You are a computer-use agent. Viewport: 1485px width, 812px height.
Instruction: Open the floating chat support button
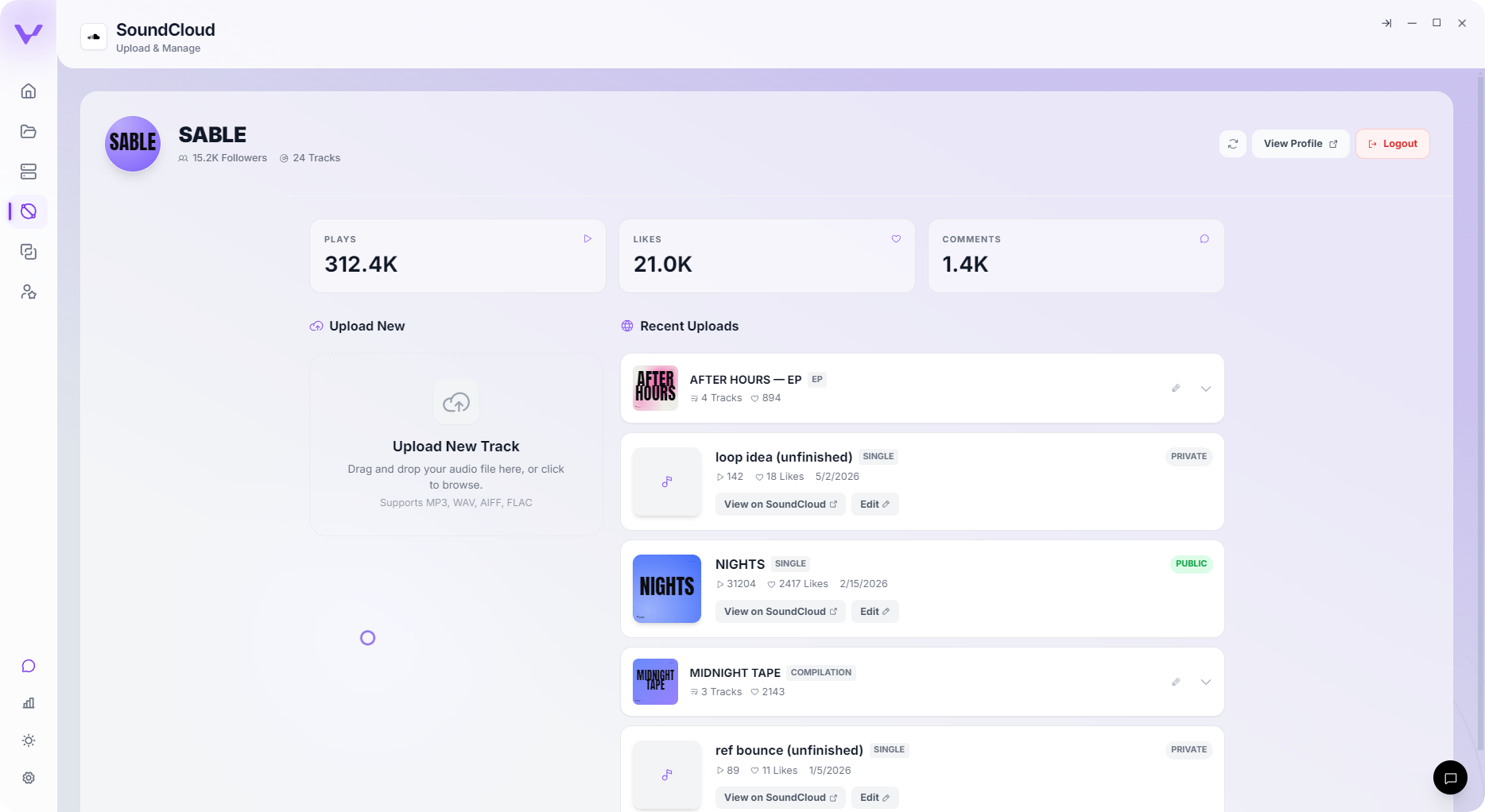pyautogui.click(x=1450, y=777)
